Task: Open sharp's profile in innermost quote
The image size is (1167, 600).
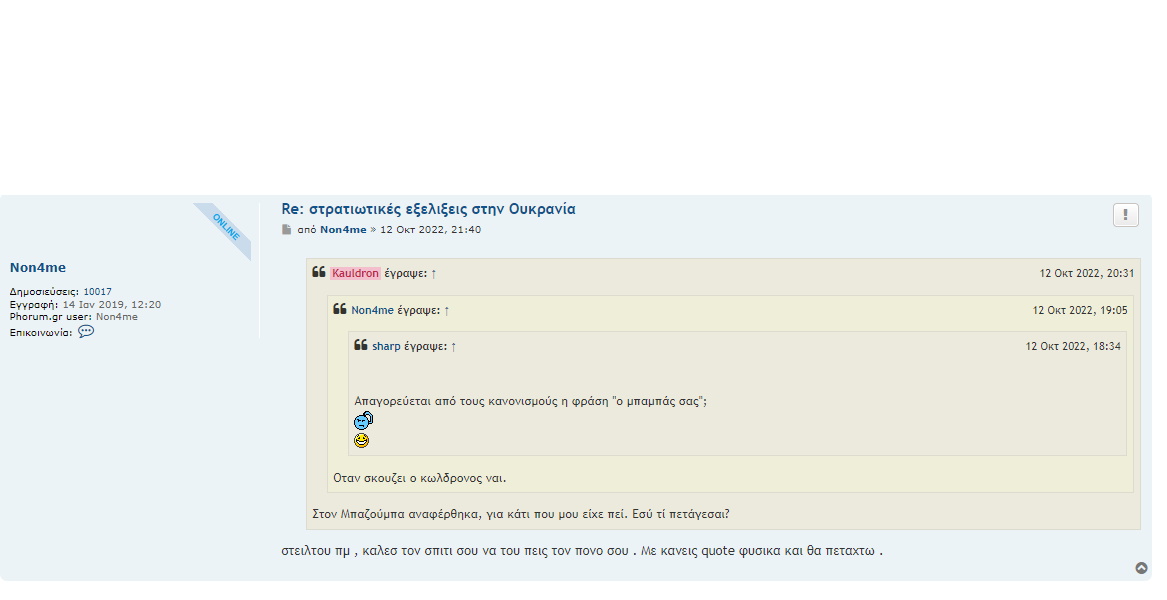Action: pos(386,346)
